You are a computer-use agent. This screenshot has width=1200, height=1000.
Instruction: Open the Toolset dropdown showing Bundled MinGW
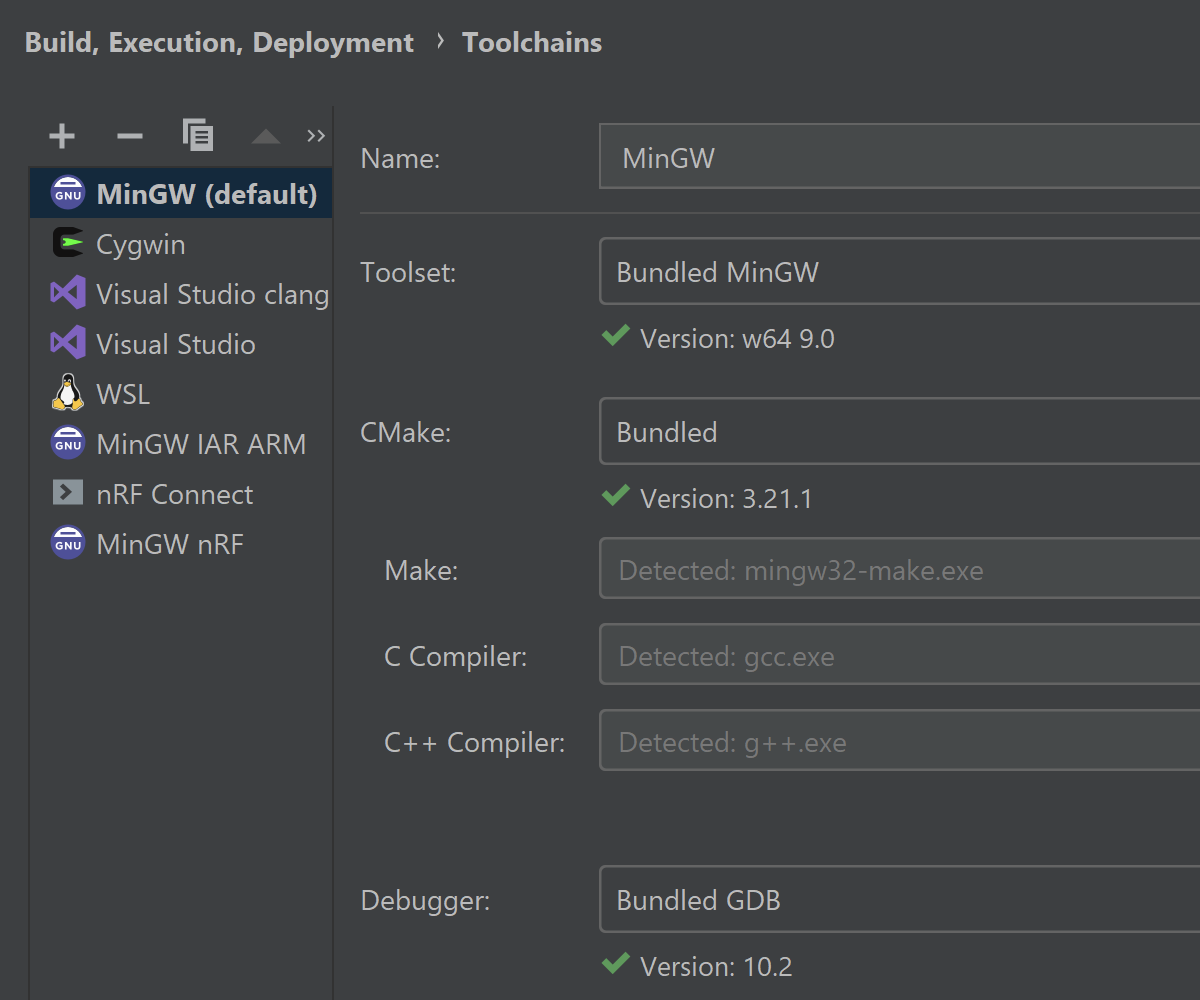pos(899,271)
